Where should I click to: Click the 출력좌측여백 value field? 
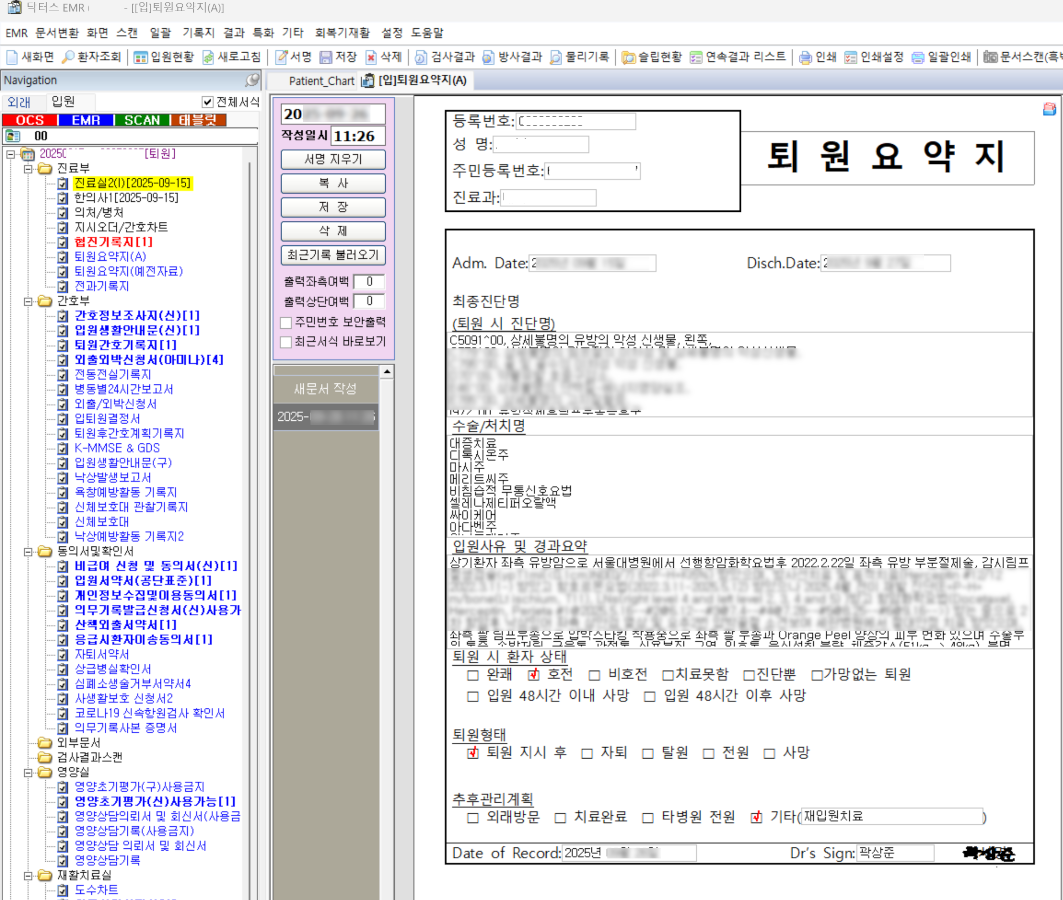(369, 281)
